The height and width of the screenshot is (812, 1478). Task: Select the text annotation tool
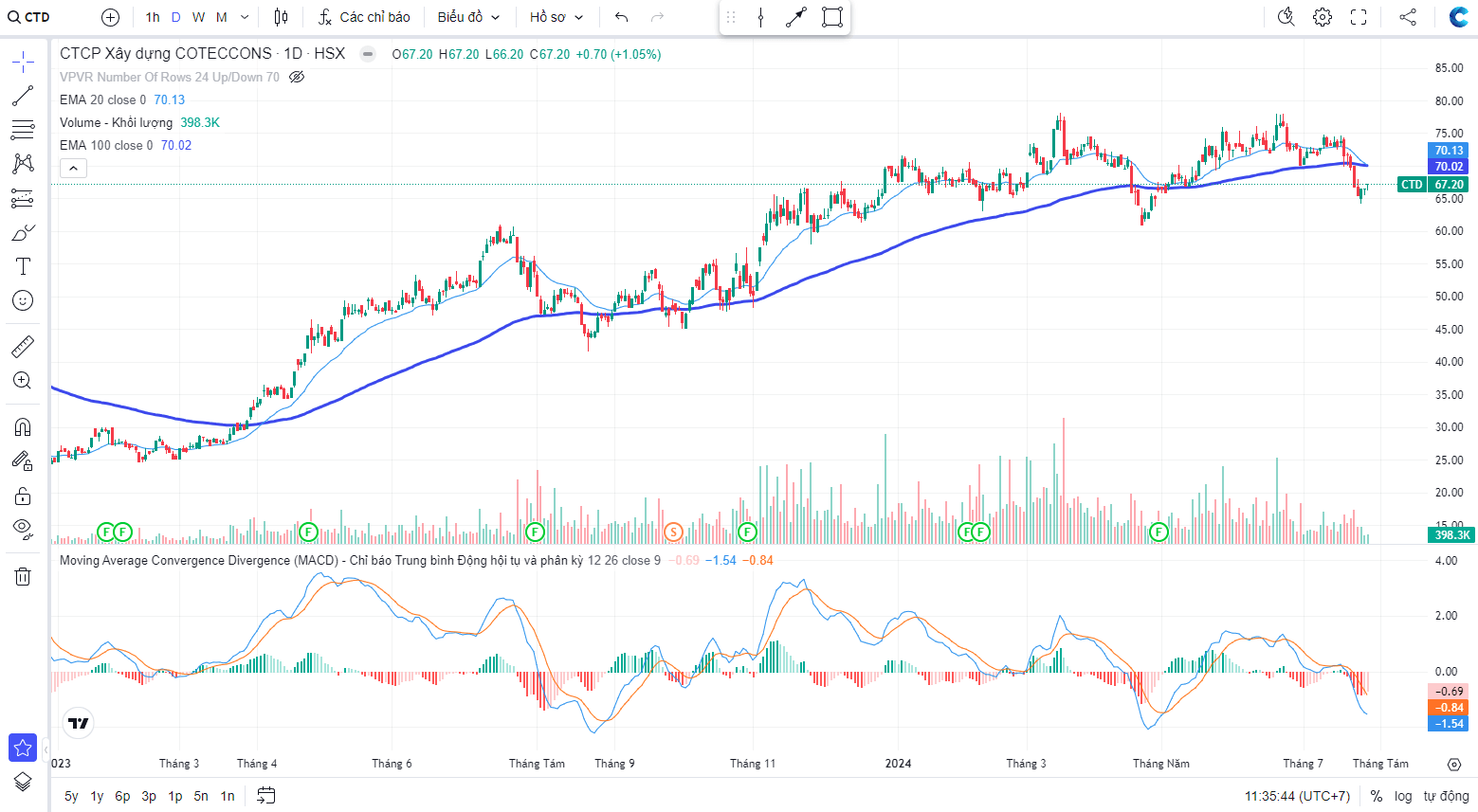(x=23, y=266)
